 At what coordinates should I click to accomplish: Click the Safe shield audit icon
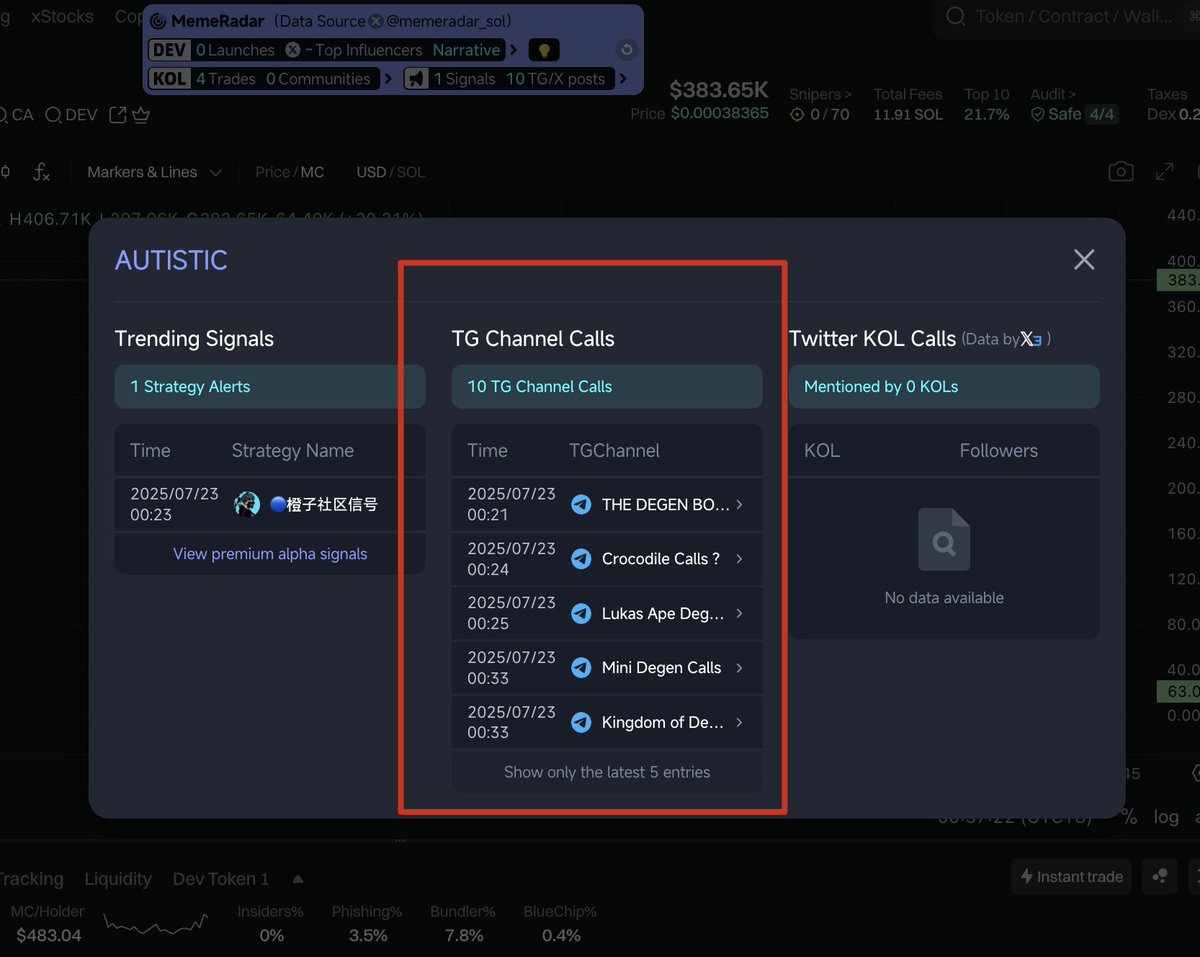click(1038, 114)
